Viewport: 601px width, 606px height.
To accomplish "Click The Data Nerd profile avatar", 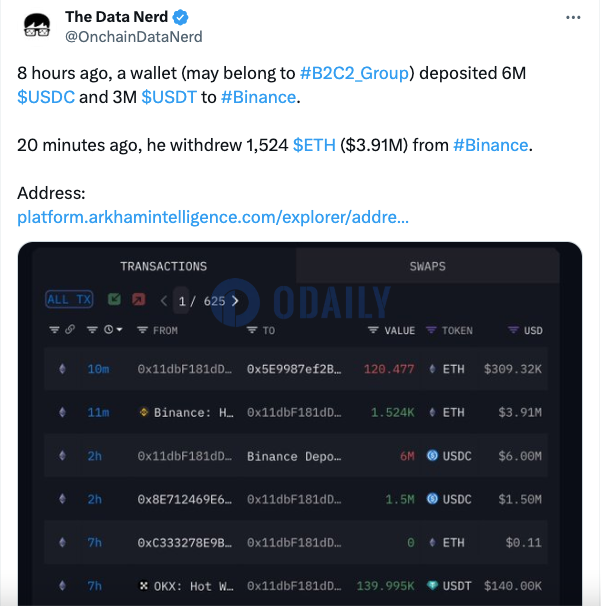I will [37, 27].
